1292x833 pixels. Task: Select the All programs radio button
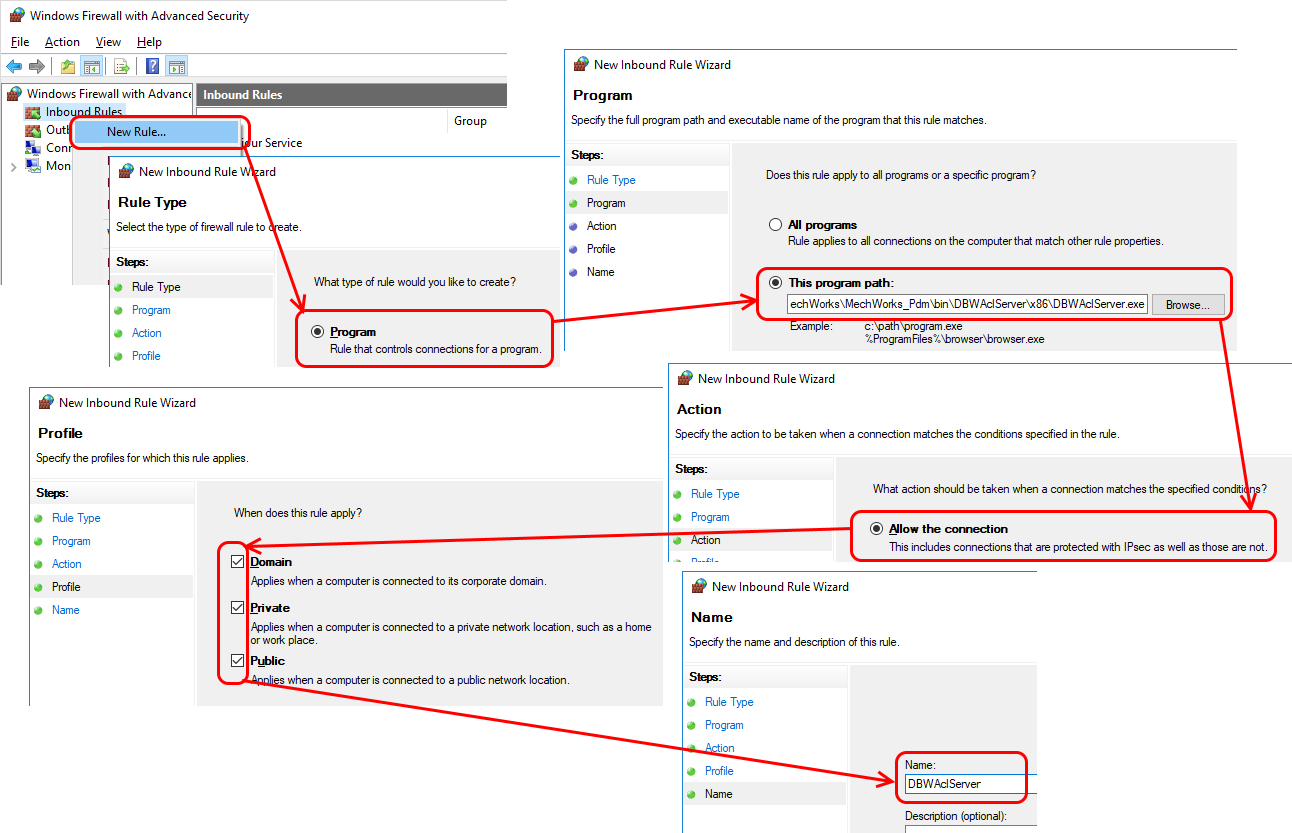[775, 225]
